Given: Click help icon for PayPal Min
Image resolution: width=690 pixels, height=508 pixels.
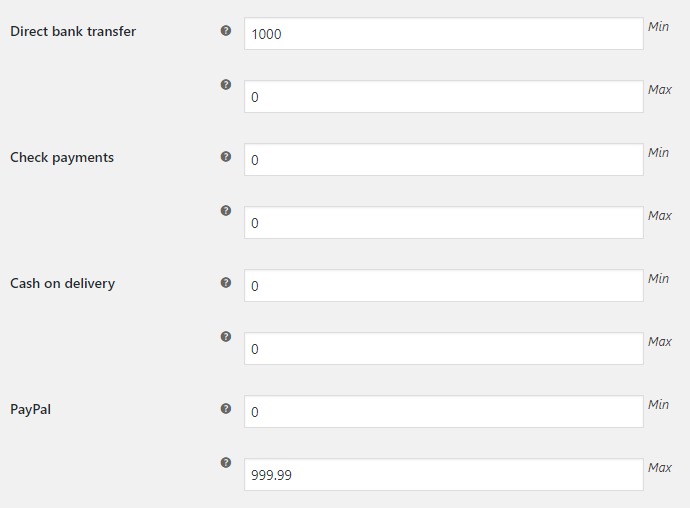Looking at the screenshot, I should [226, 409].
